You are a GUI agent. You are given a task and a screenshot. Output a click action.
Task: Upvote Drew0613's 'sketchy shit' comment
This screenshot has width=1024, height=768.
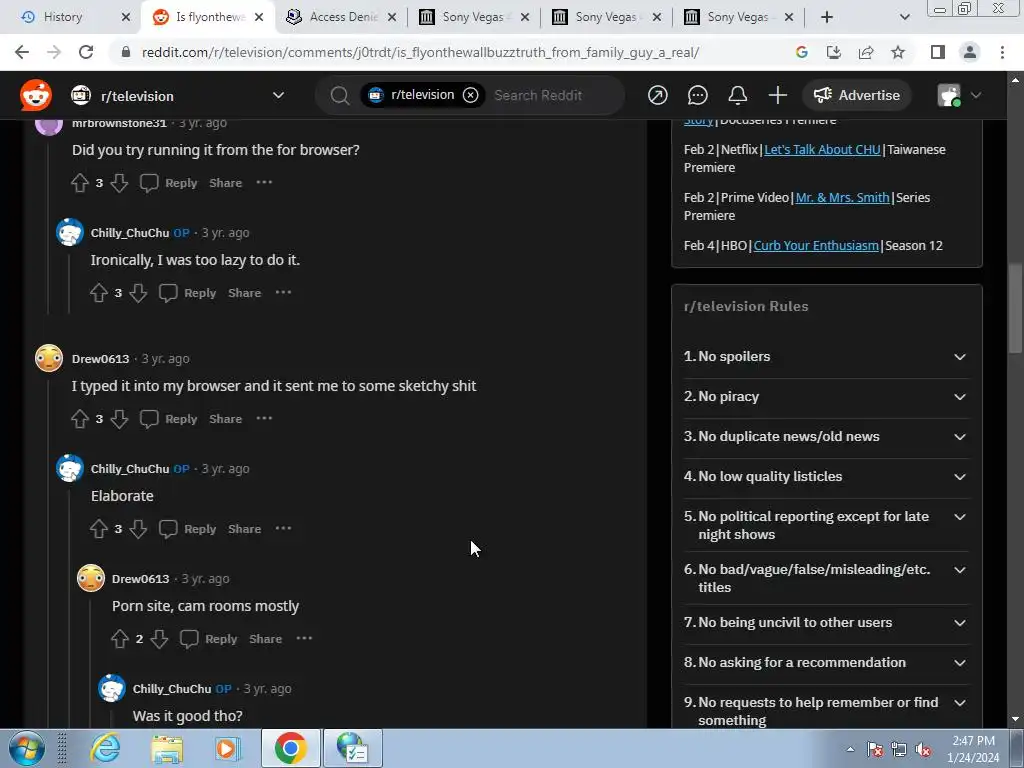tap(80, 419)
